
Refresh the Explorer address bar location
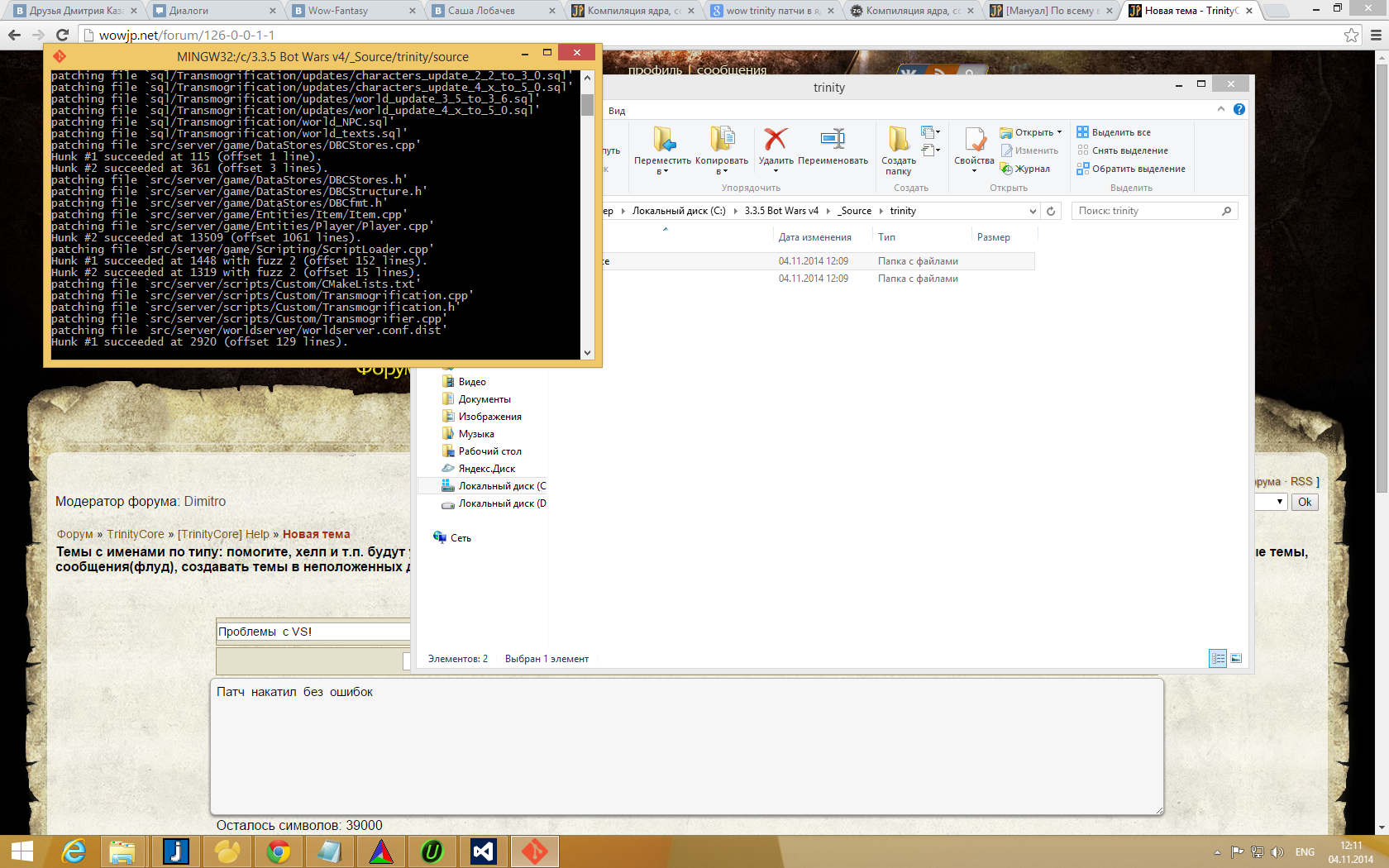click(x=1051, y=211)
